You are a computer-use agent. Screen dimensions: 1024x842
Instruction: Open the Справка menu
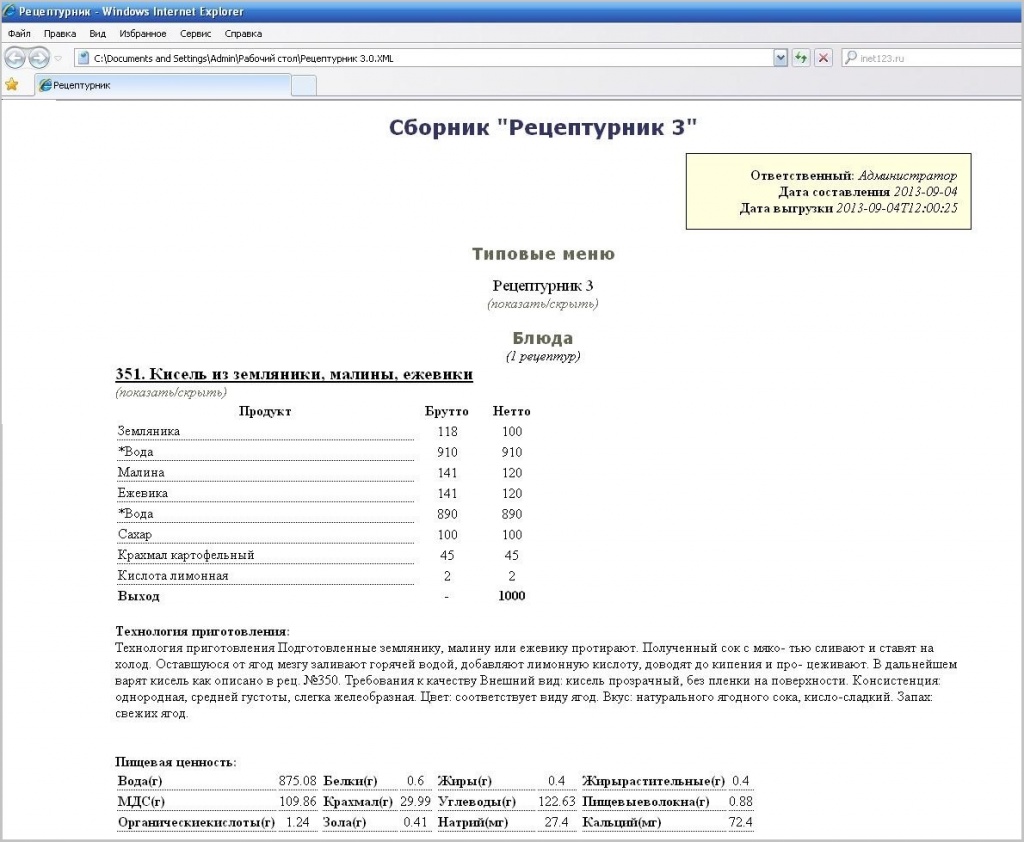coord(243,33)
